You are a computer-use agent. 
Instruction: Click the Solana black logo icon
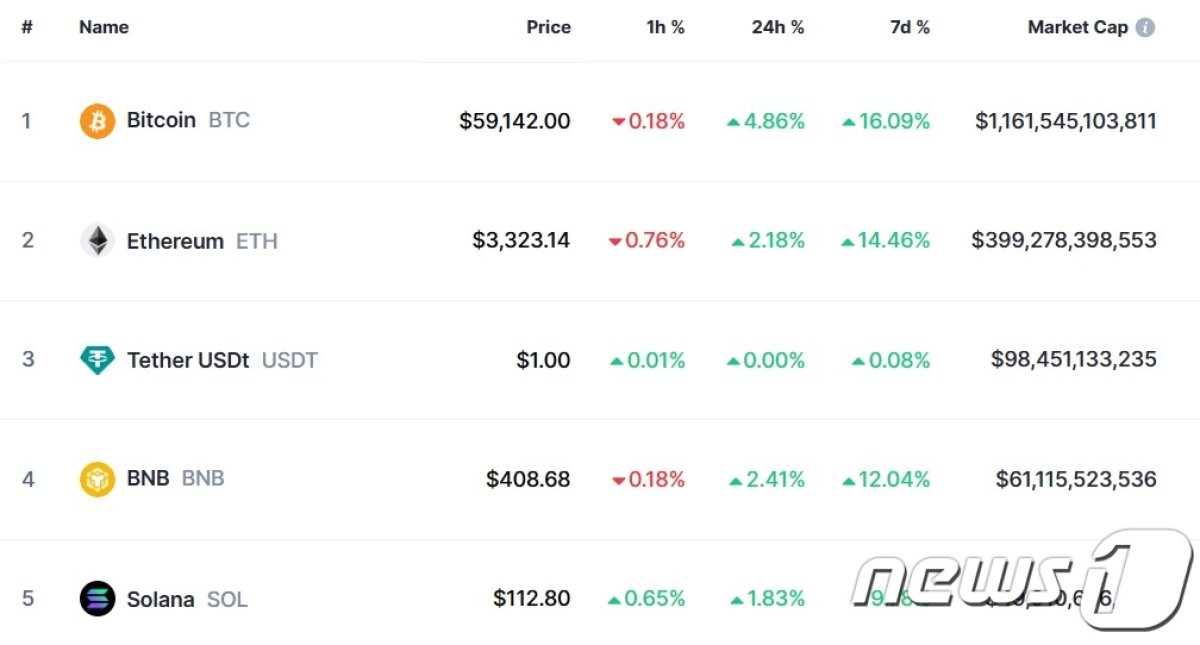(x=97, y=599)
